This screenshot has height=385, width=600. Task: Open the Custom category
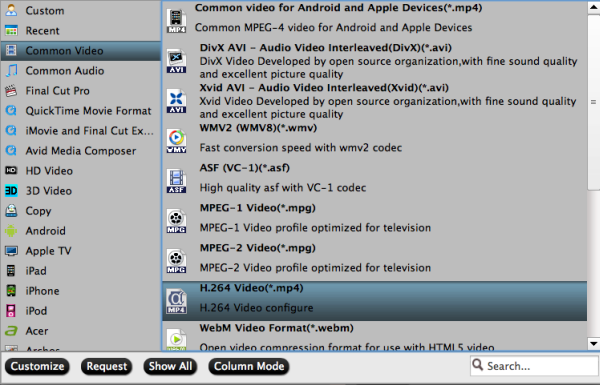pyautogui.click(x=81, y=10)
